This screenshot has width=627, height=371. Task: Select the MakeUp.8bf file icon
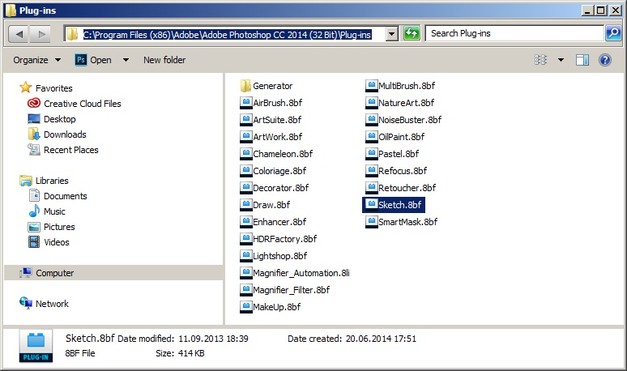246,307
